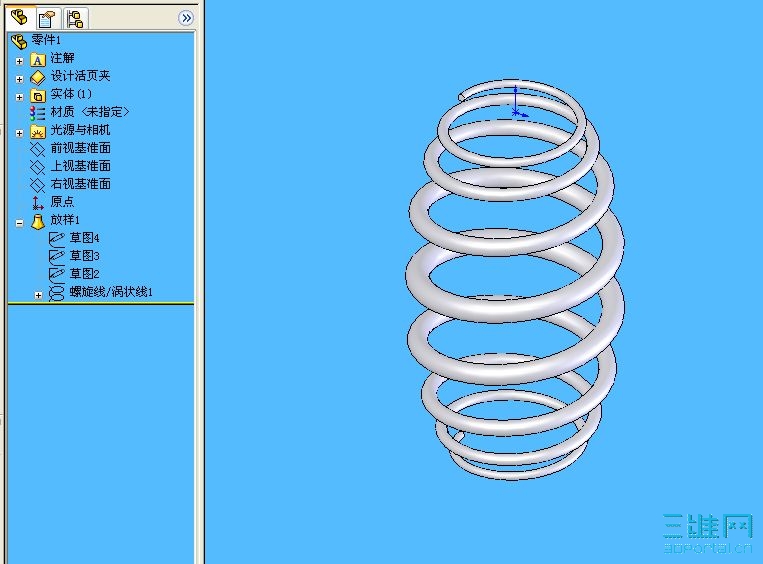The height and width of the screenshot is (564, 763).
Task: Select 草图3 sketch entry
Action: [85, 256]
